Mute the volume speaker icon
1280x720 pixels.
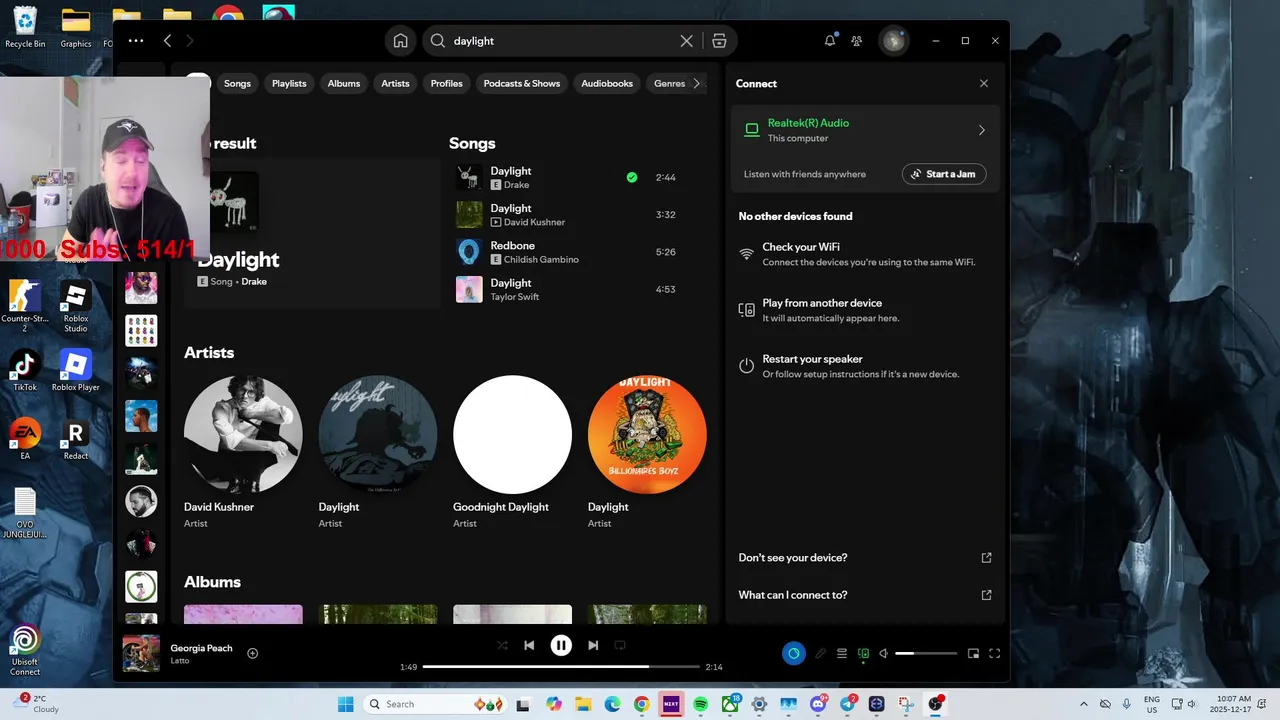click(883, 653)
